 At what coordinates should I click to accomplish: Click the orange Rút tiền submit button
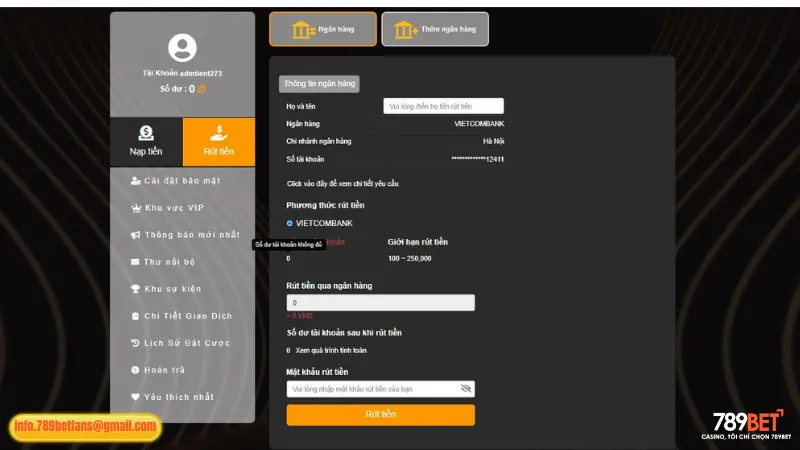[381, 415]
